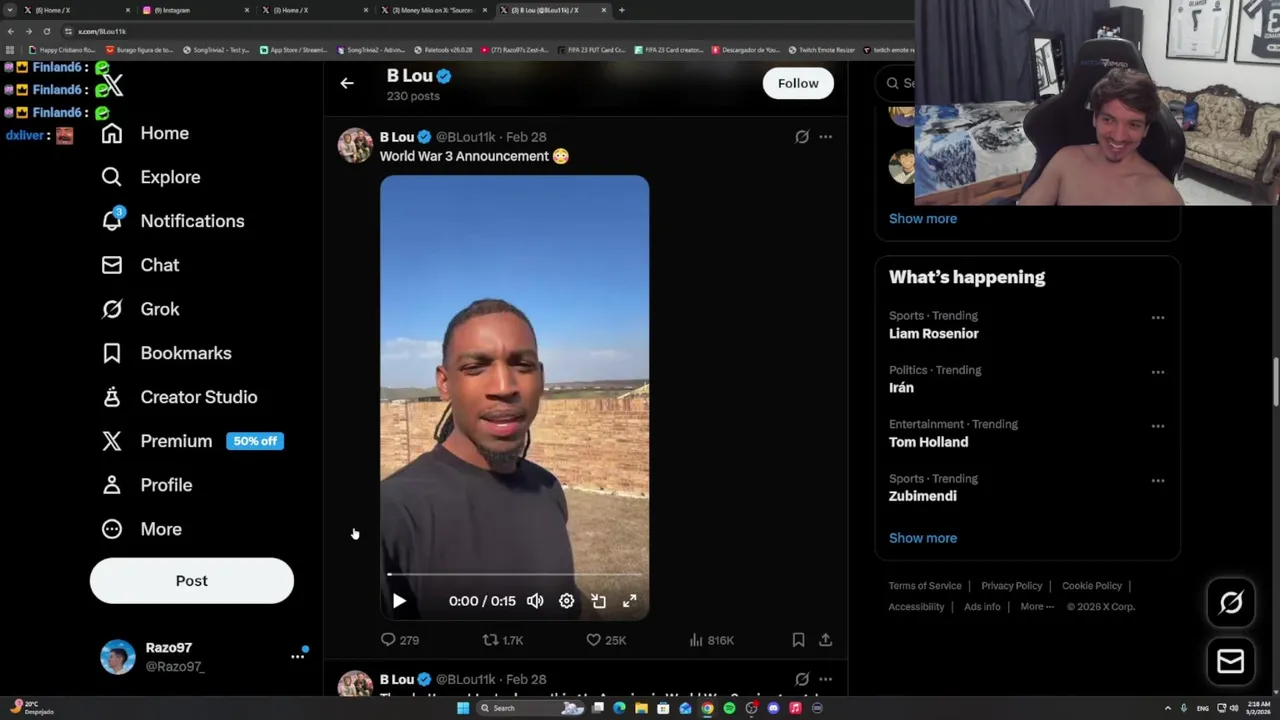Open floating messages envelope button
Viewport: 1280px width, 720px height.
coord(1231,661)
